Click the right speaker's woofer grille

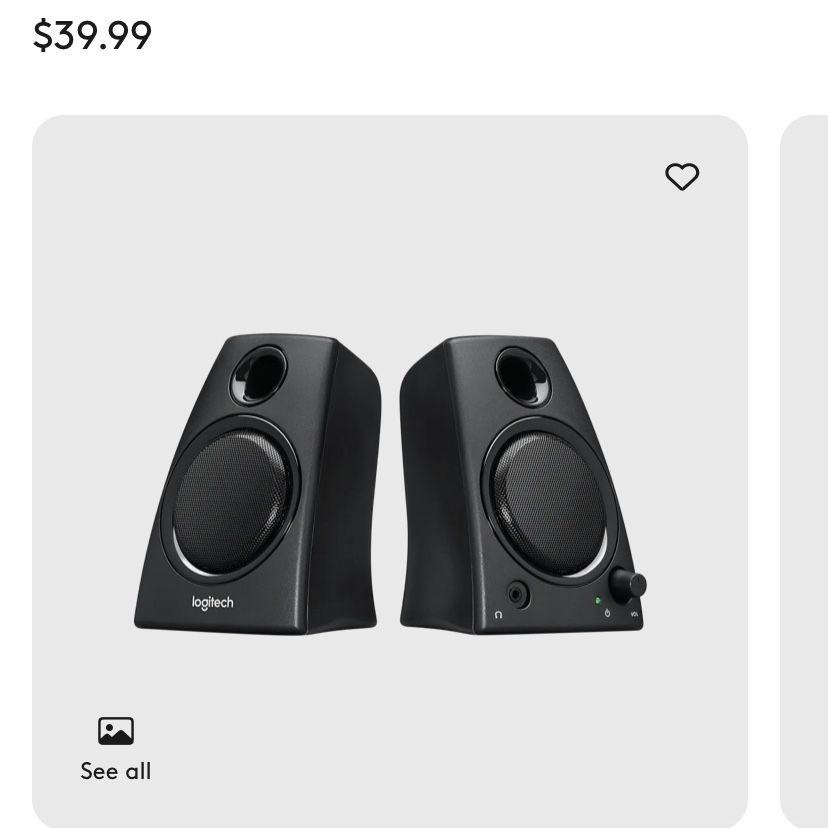coord(549,503)
